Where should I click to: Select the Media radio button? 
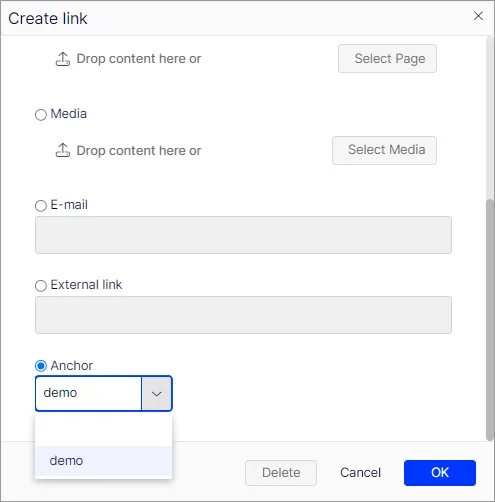pos(41,115)
